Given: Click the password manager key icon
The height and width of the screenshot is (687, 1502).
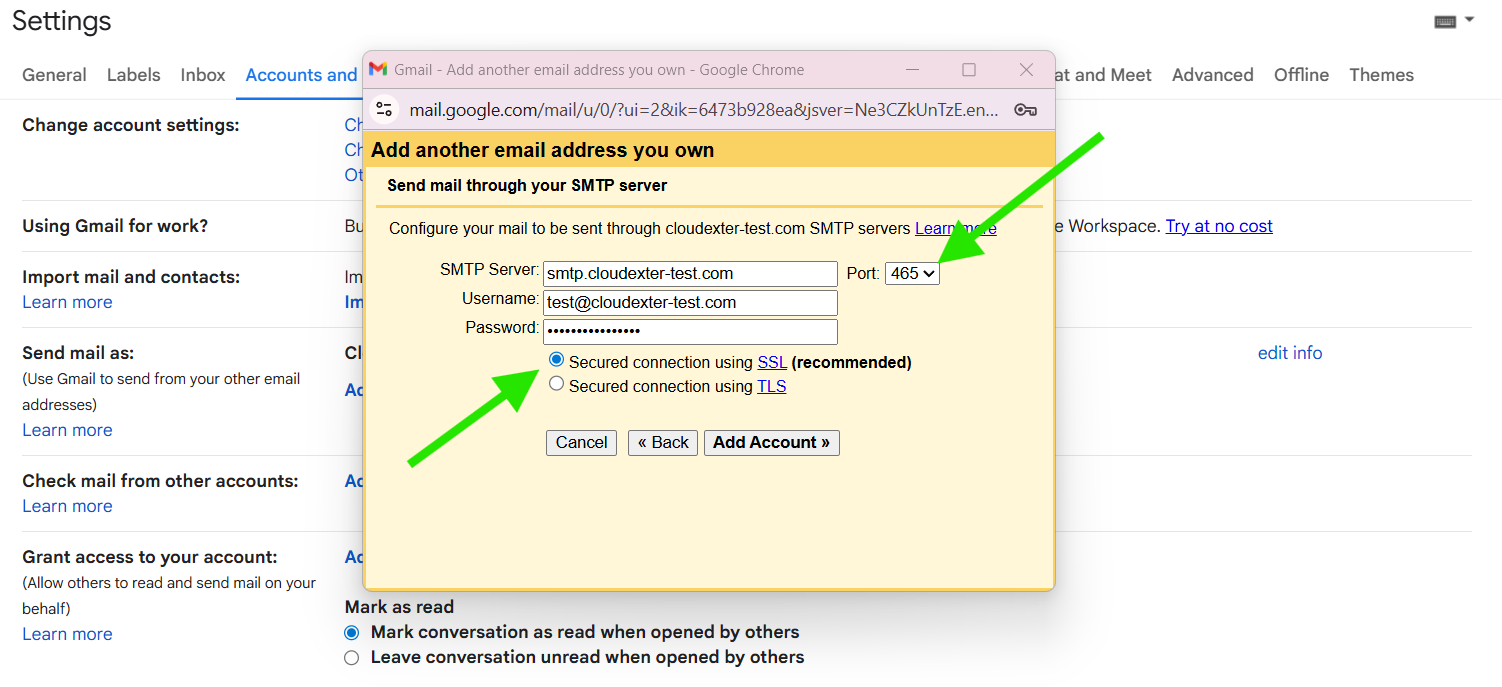Looking at the screenshot, I should tap(1025, 110).
